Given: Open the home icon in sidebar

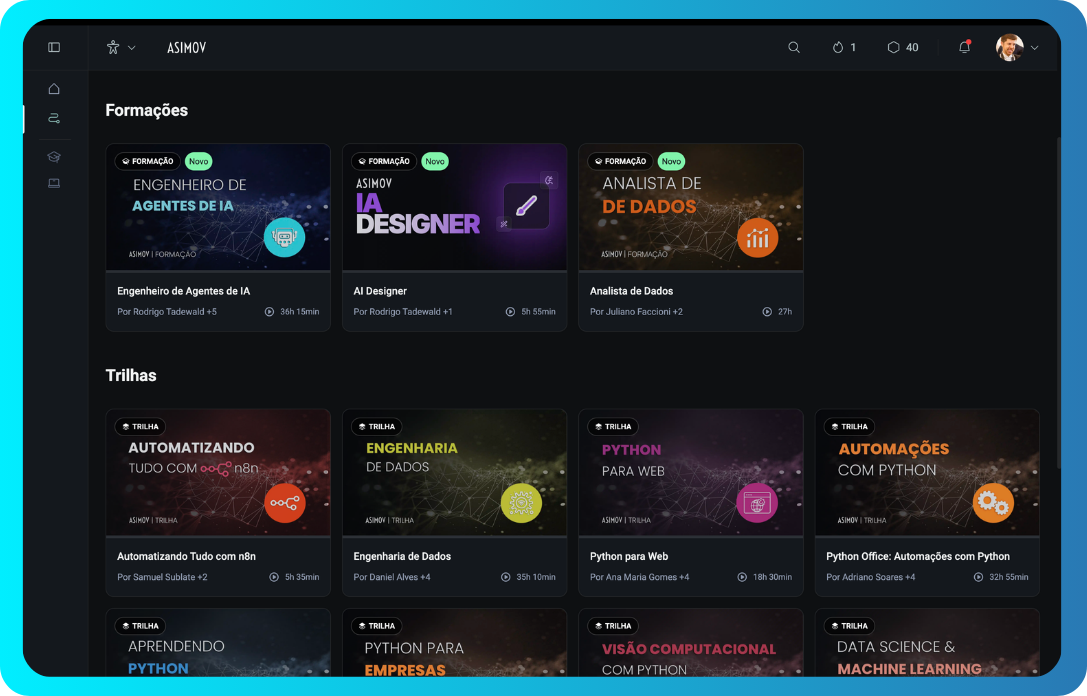Looking at the screenshot, I should pos(54,89).
